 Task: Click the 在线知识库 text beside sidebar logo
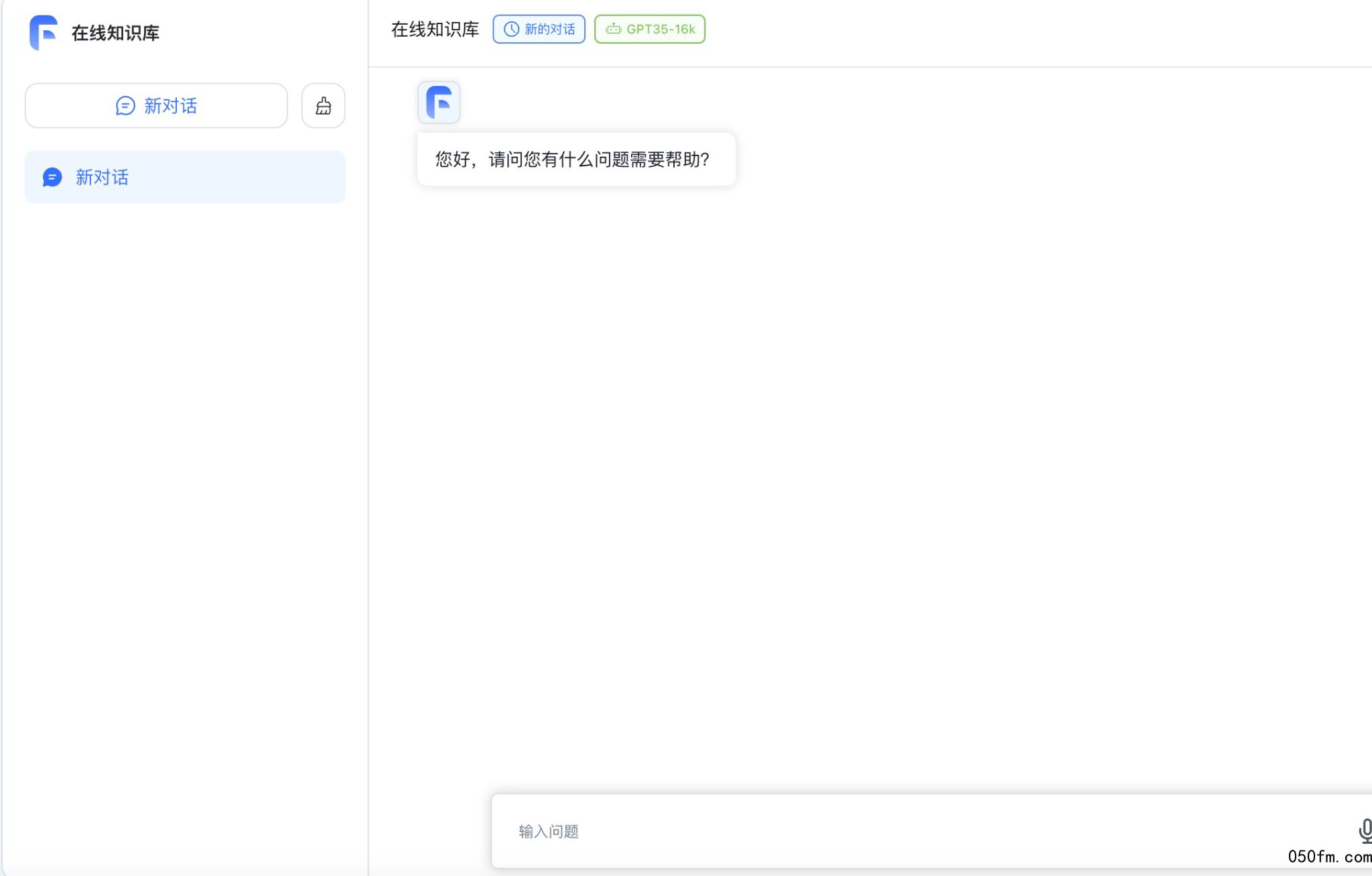tap(115, 33)
